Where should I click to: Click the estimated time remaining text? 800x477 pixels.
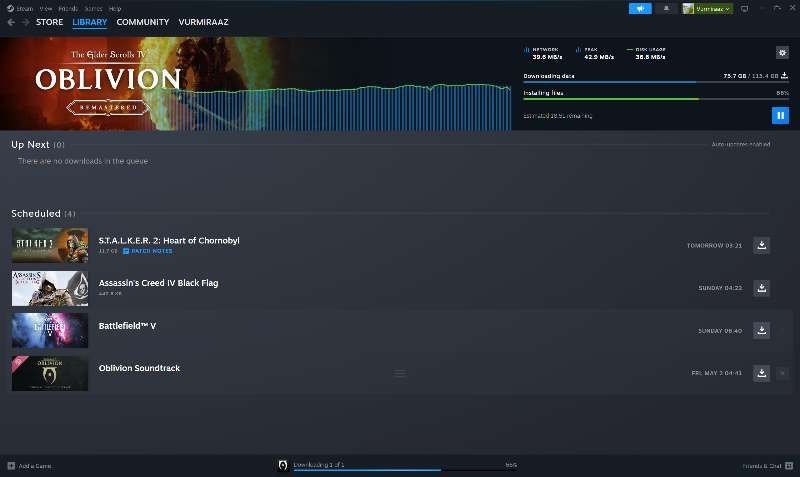558,116
